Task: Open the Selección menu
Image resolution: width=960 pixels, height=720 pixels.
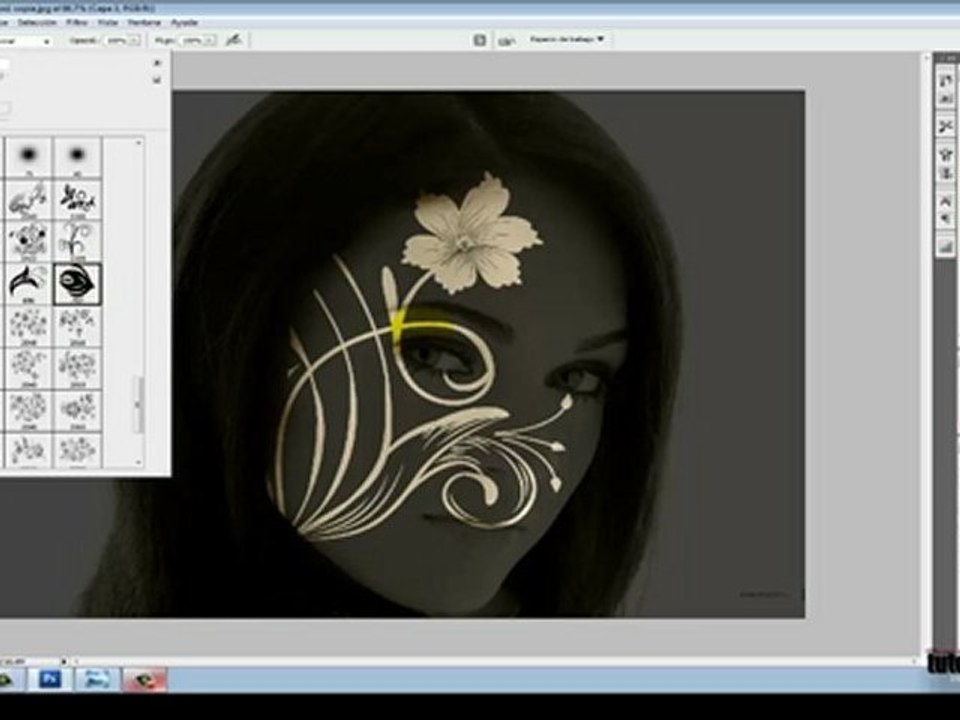Action: (x=37, y=23)
